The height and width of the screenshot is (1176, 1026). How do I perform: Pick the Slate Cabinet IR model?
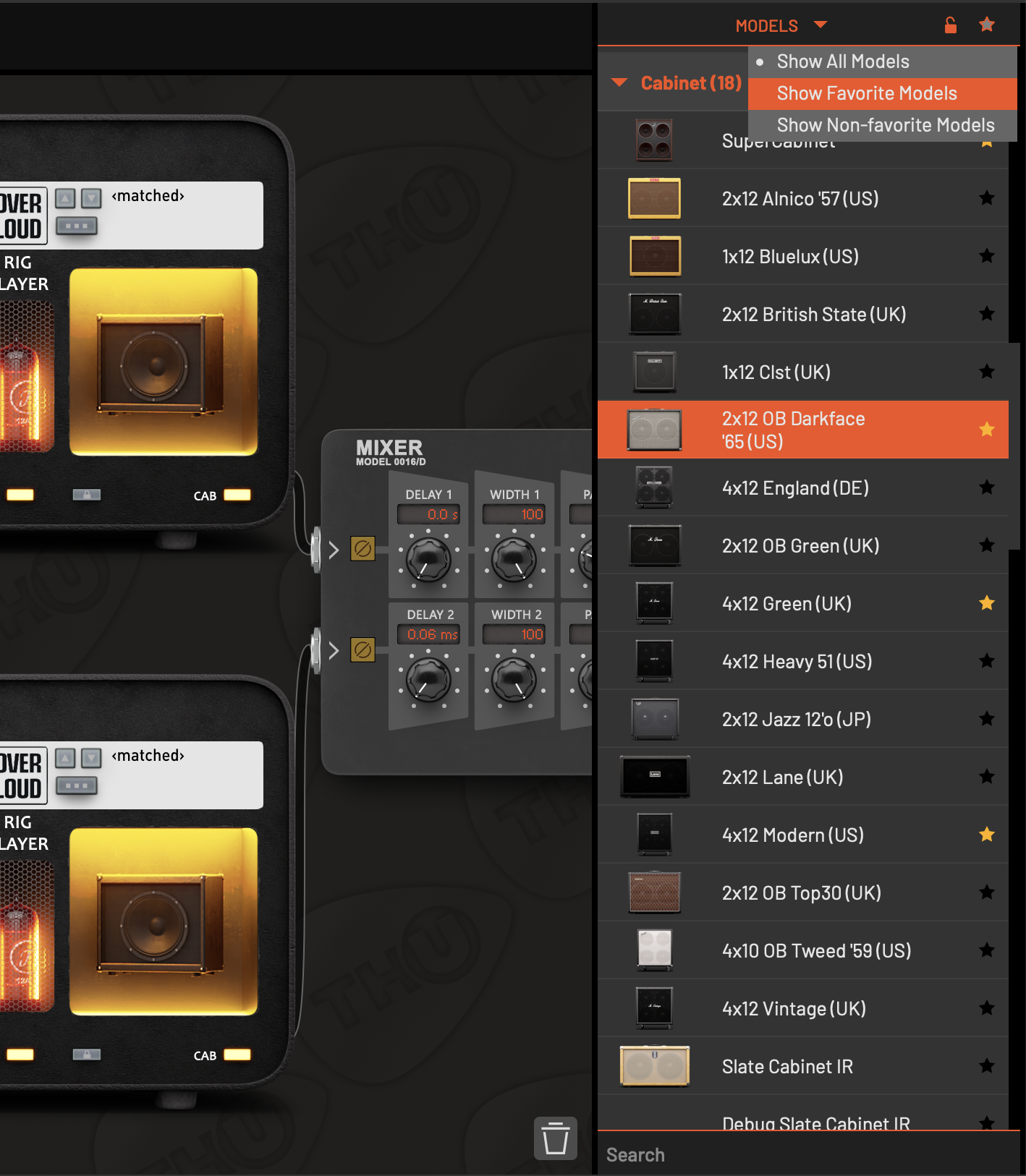pyautogui.click(x=787, y=1066)
